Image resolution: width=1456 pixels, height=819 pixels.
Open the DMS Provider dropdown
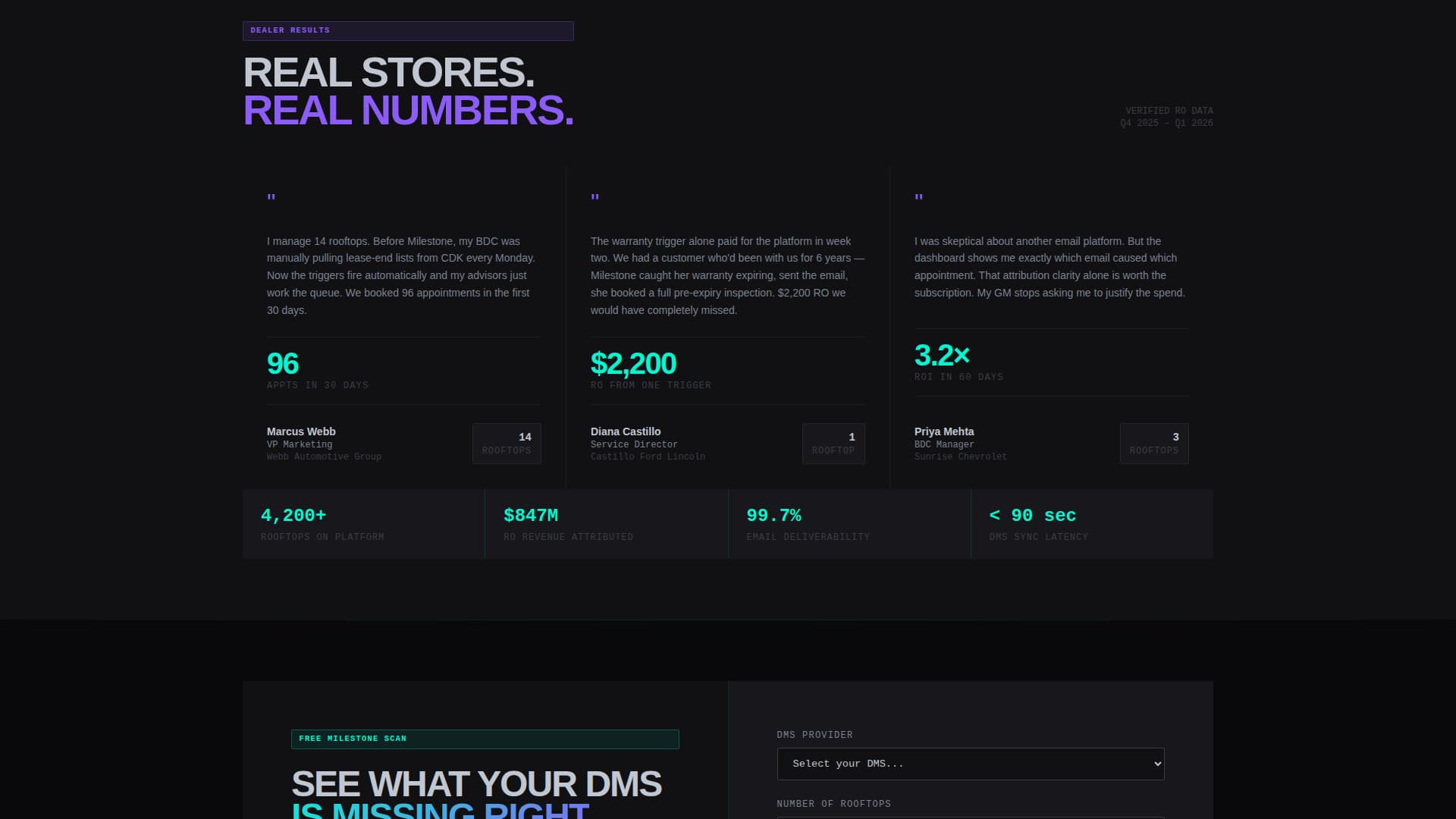coord(971,764)
